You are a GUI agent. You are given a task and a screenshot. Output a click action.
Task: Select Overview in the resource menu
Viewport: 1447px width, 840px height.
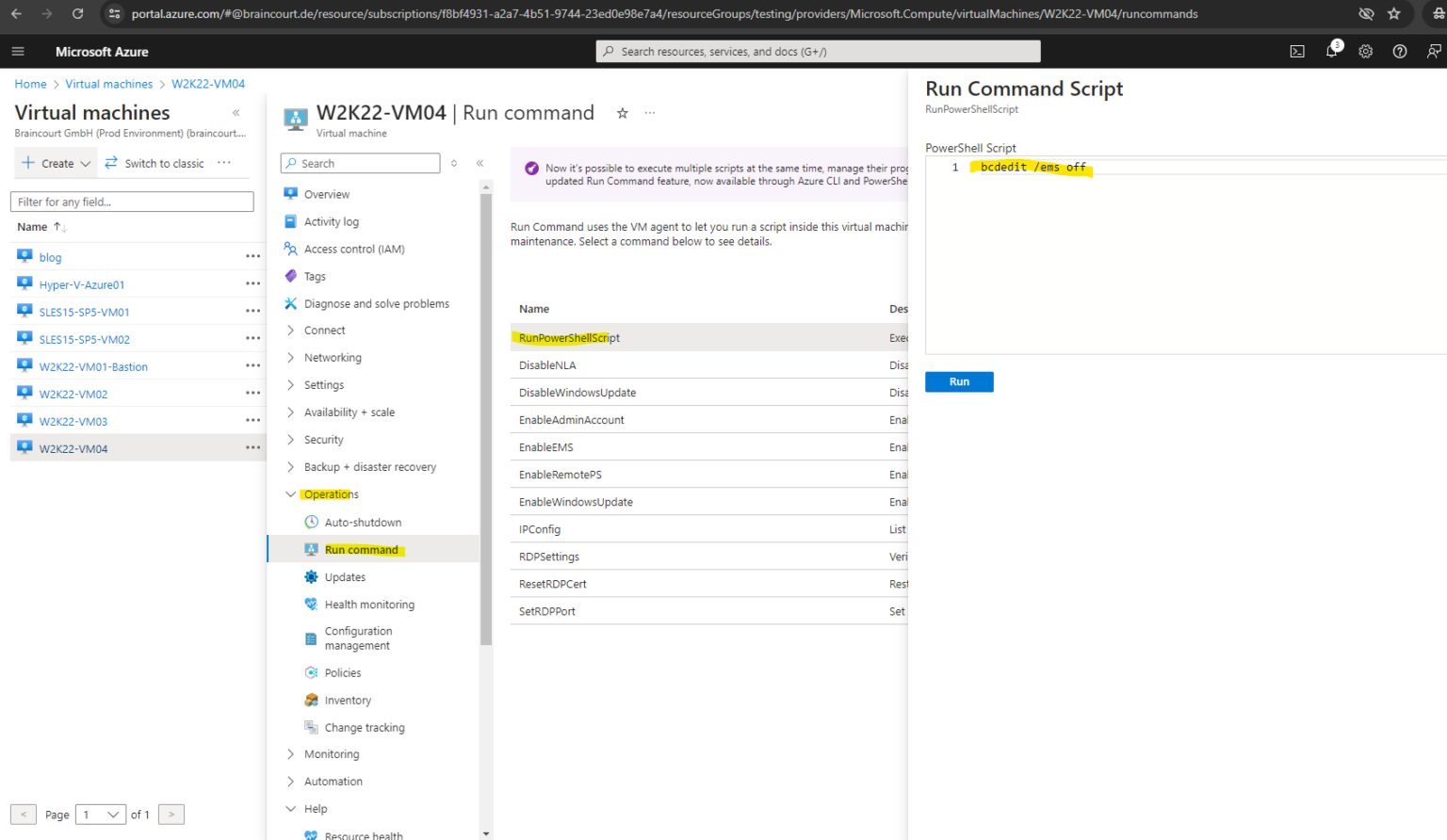327,195
